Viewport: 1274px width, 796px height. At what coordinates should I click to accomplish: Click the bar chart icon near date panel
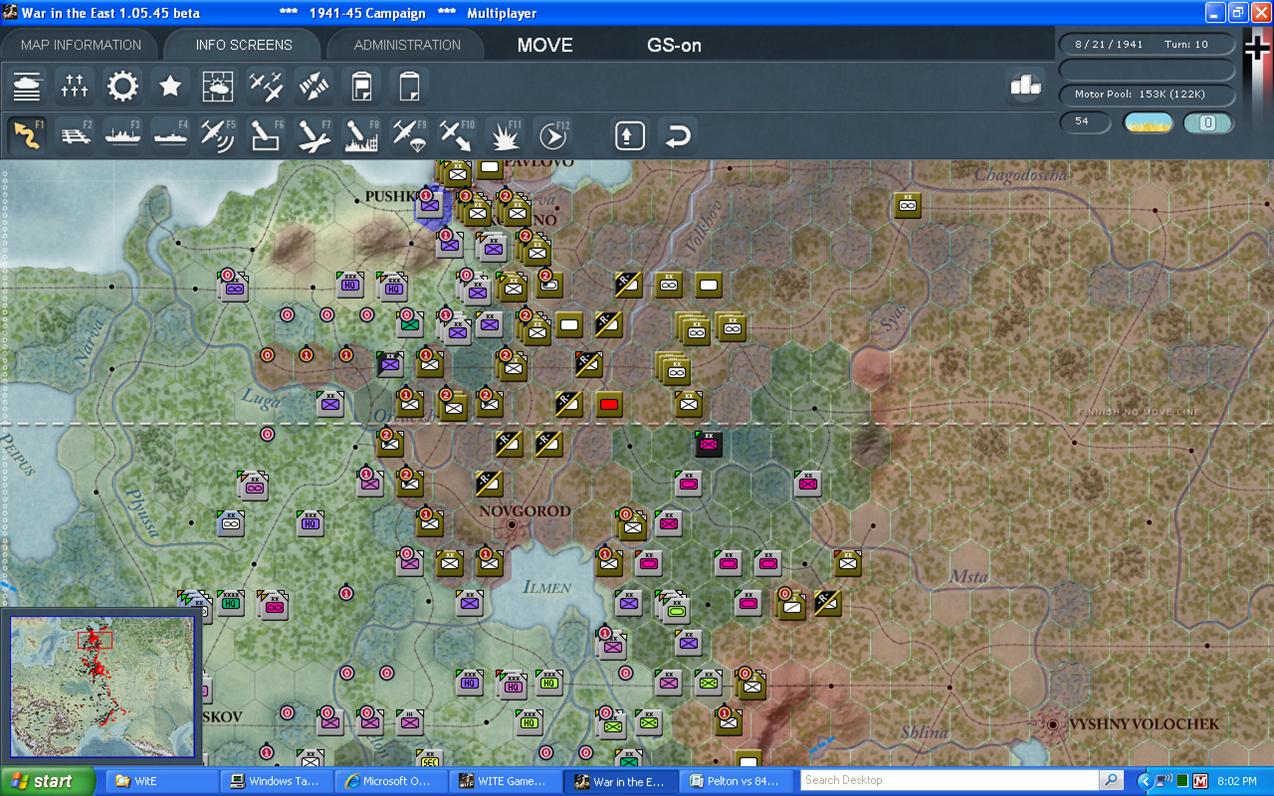[1025, 86]
